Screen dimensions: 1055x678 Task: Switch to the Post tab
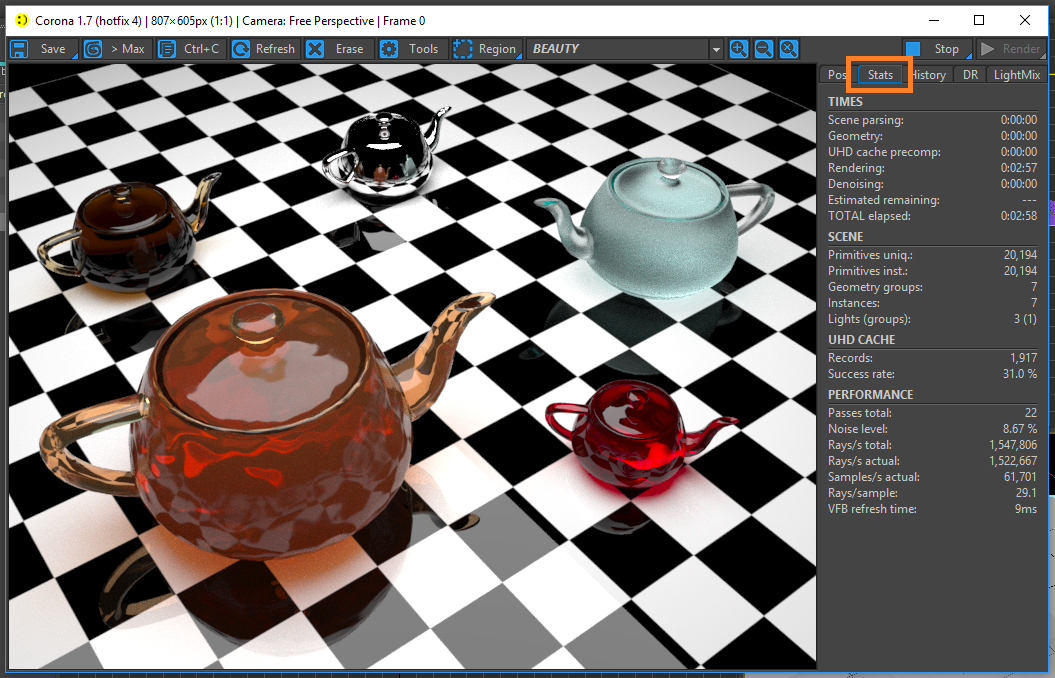coord(836,75)
